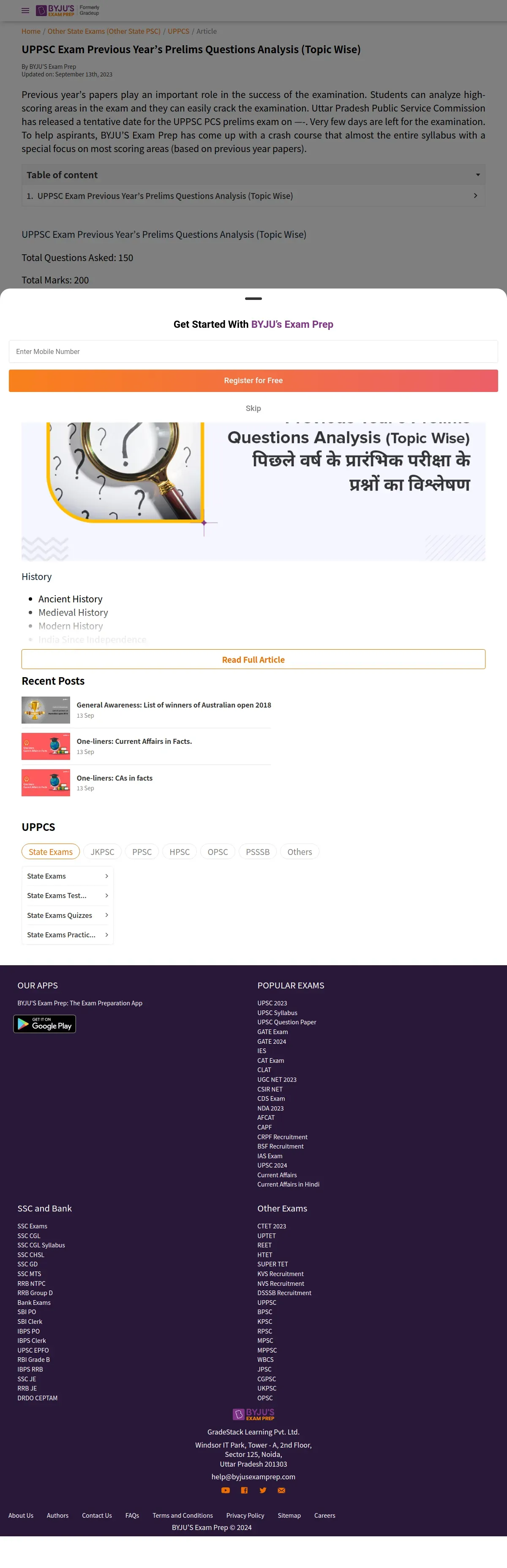
Task: Open Australian open 2018 winners post thumbnail
Action: (46, 710)
